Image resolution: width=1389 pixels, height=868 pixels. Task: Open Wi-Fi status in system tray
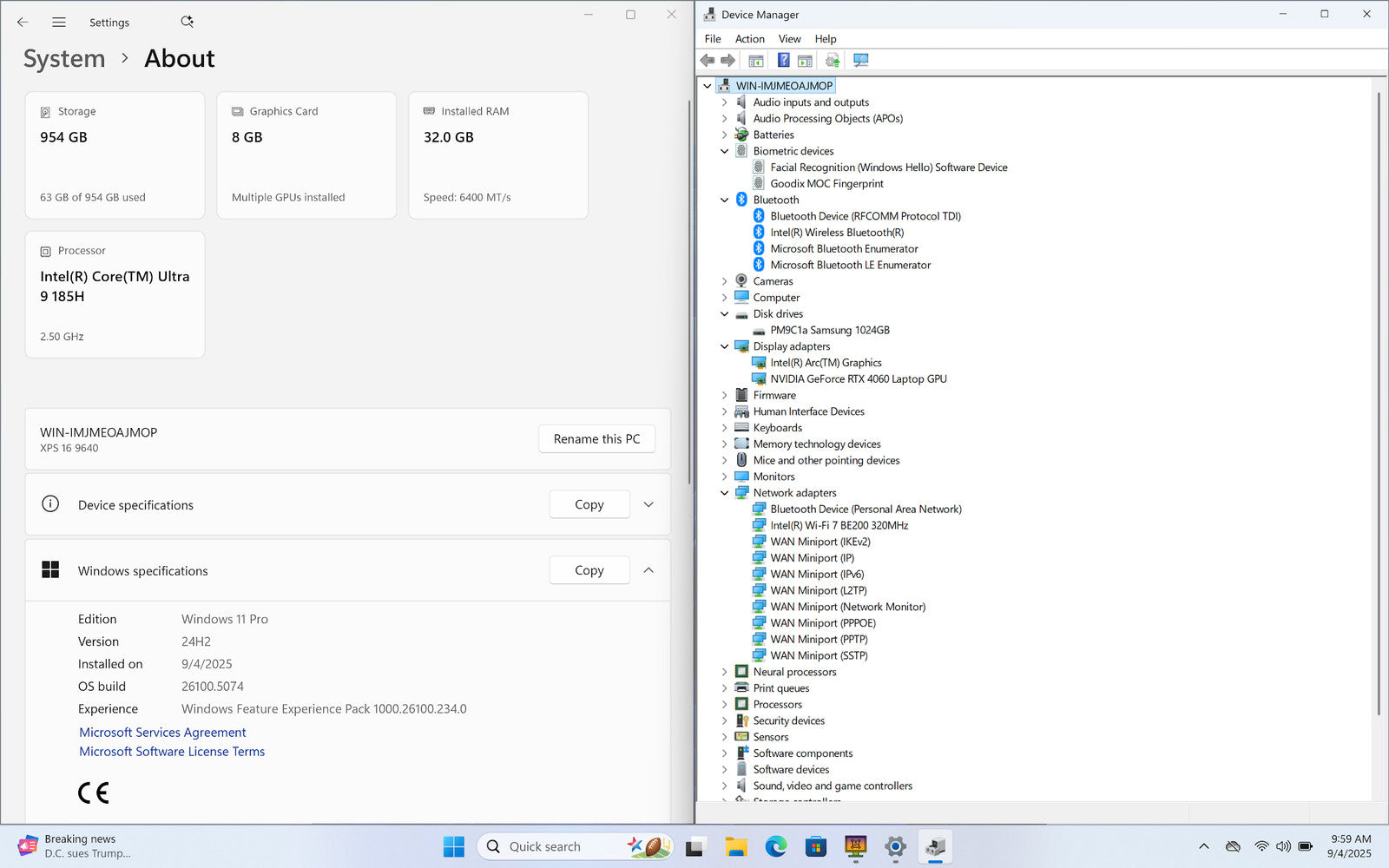(x=1261, y=846)
